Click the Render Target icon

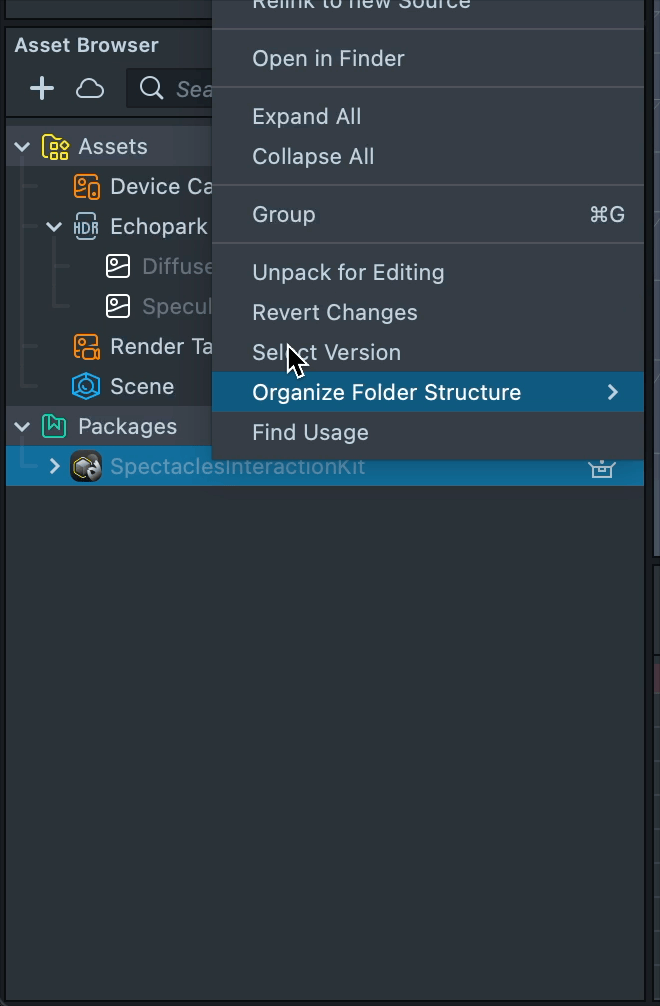(x=87, y=347)
